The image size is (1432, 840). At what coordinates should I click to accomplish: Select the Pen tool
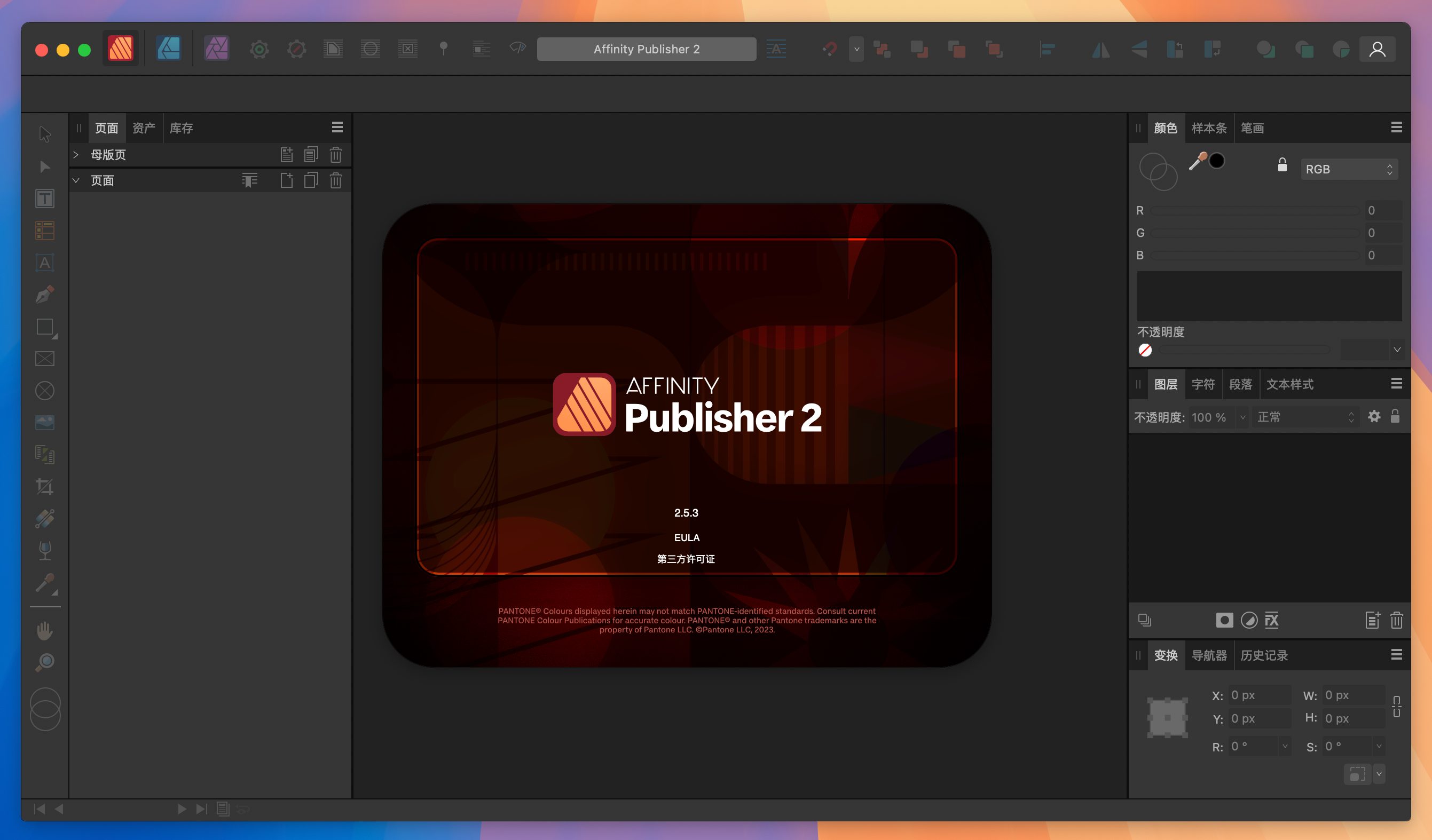(x=45, y=294)
